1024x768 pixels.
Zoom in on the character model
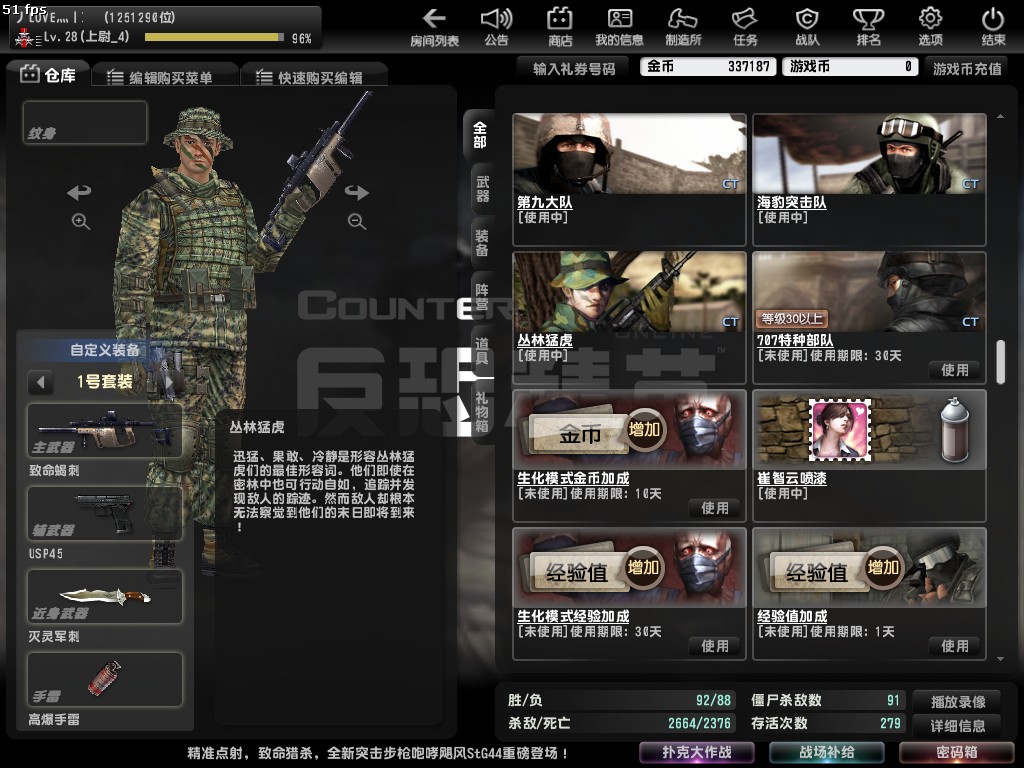tap(80, 221)
